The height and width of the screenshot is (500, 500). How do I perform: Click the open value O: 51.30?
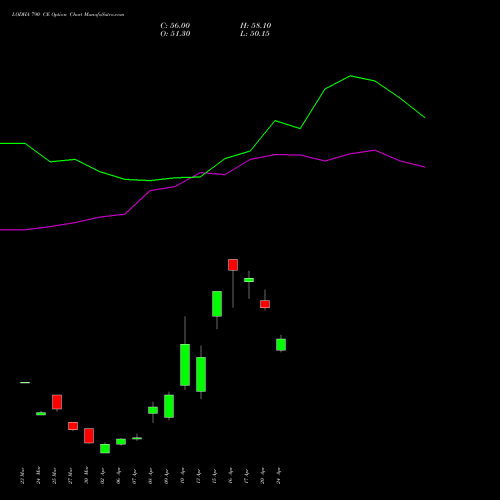(175, 34)
